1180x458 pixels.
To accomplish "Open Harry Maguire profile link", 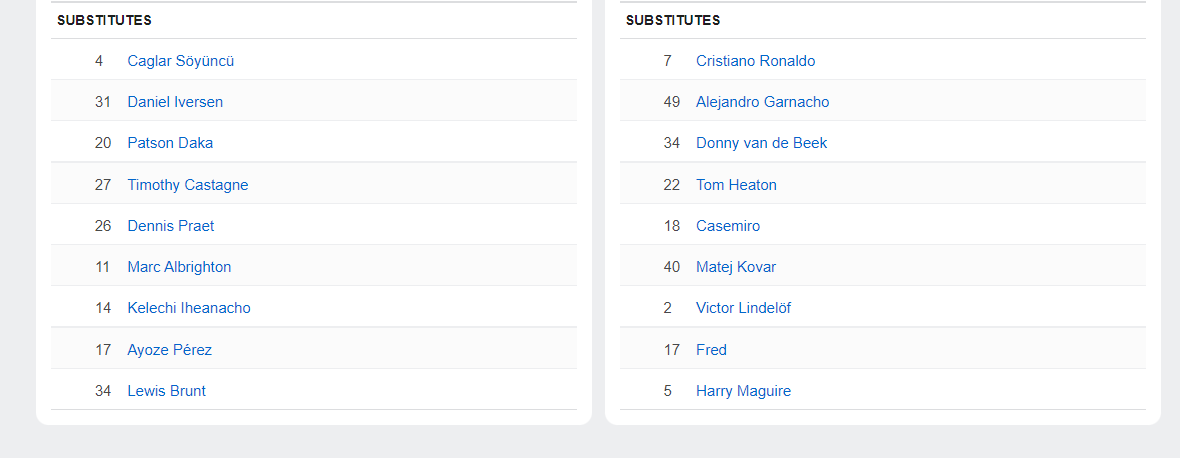I will click(x=744, y=391).
